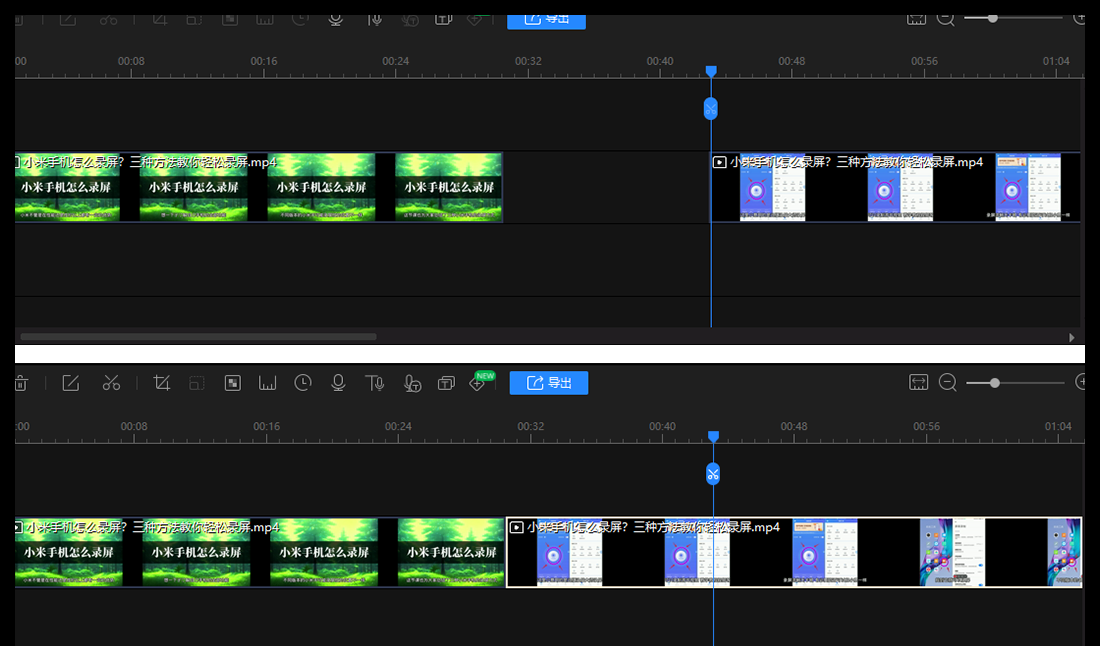The image size is (1100, 646).
Task: Click fit-timeline-to-window icon in lower panel
Action: (x=918, y=382)
